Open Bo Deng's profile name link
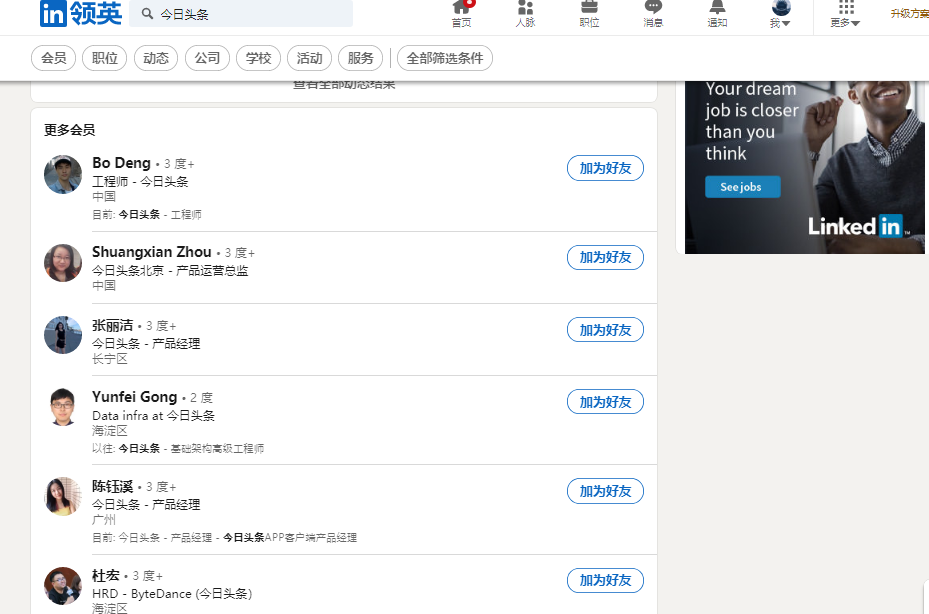 [121, 163]
